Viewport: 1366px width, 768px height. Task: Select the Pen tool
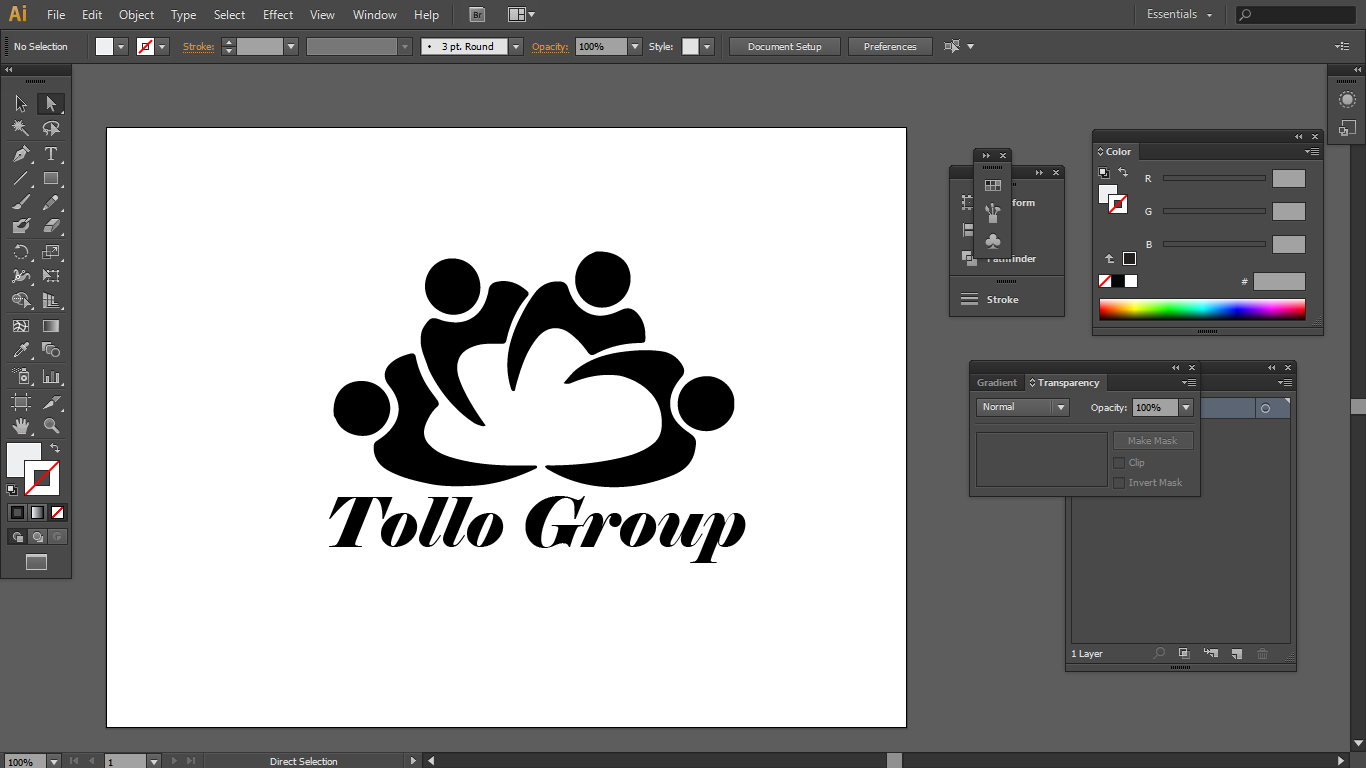tap(20, 153)
